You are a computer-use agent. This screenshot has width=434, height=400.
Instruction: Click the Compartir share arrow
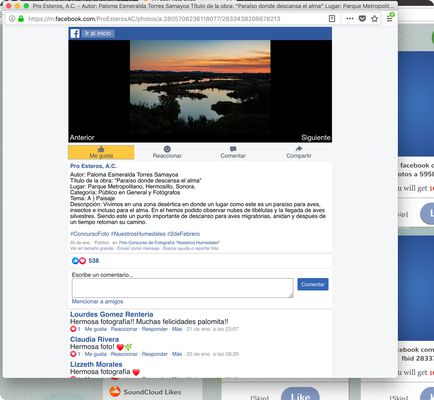299,152
